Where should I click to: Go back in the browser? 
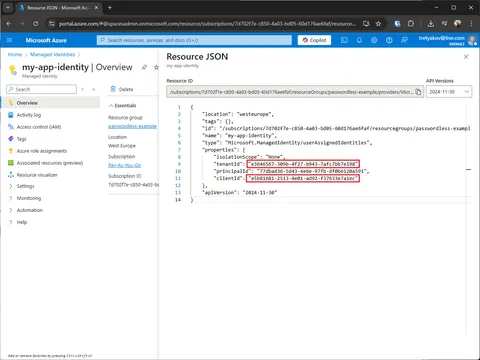coord(9,24)
